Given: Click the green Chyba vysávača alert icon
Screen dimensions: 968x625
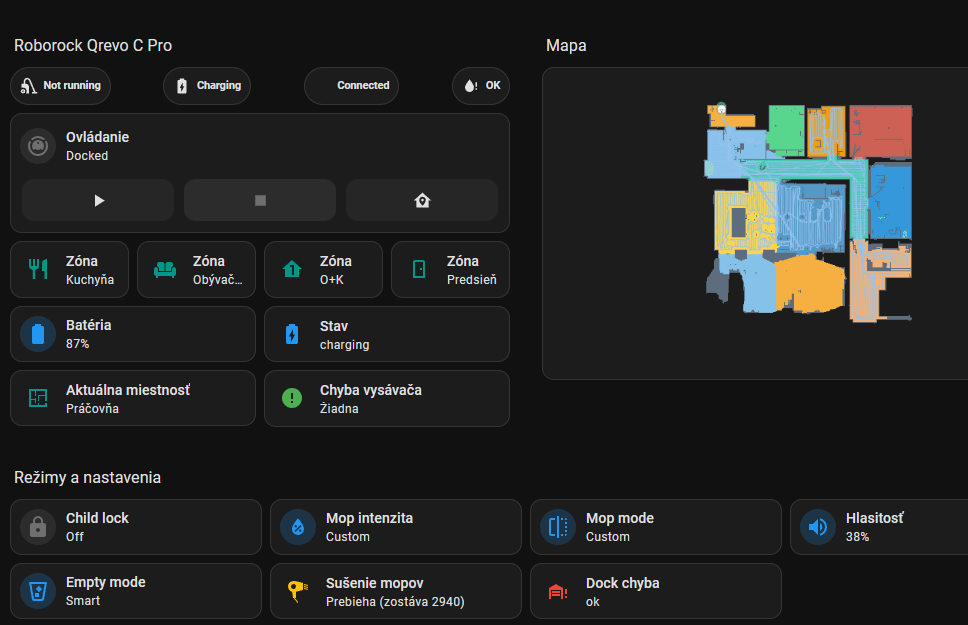Looking at the screenshot, I should tap(292, 398).
